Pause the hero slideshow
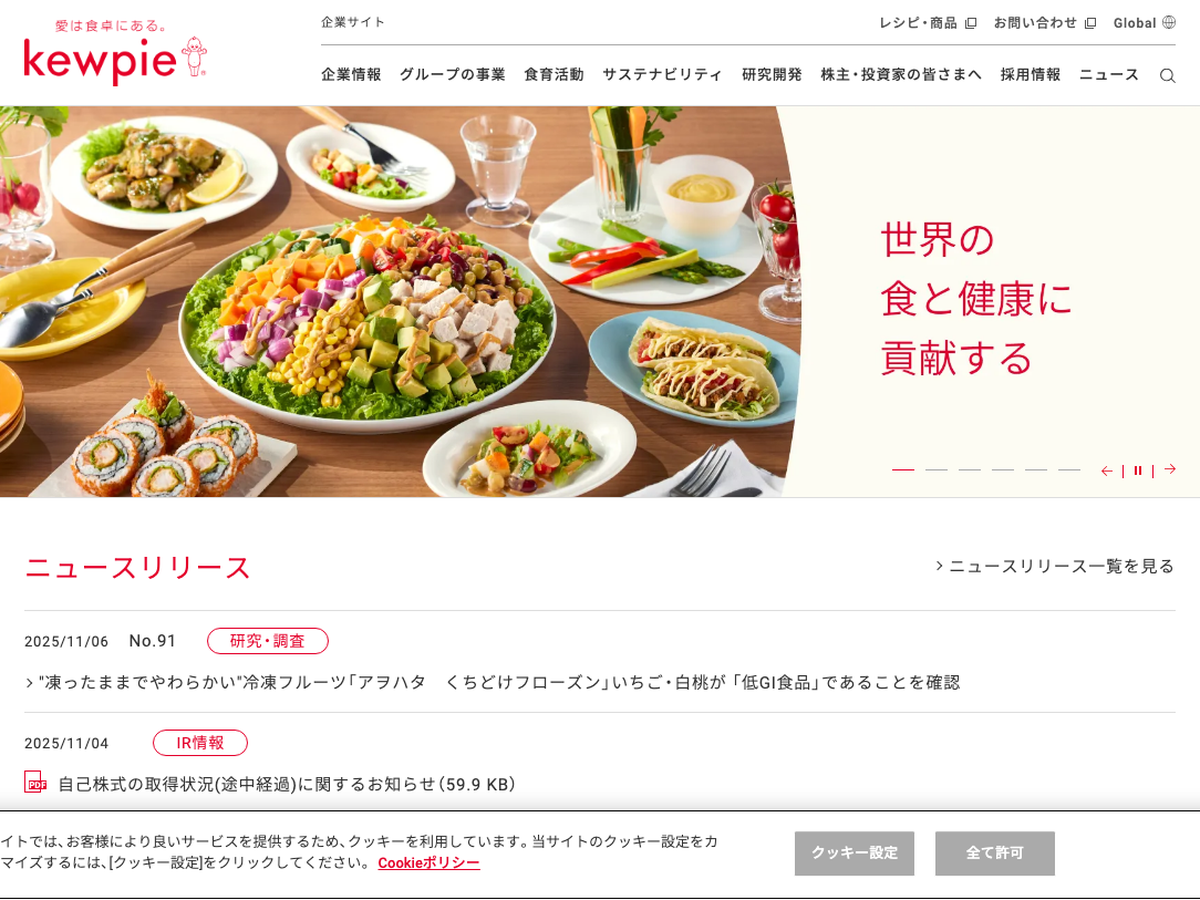The height and width of the screenshot is (900, 1200). click(x=1138, y=470)
